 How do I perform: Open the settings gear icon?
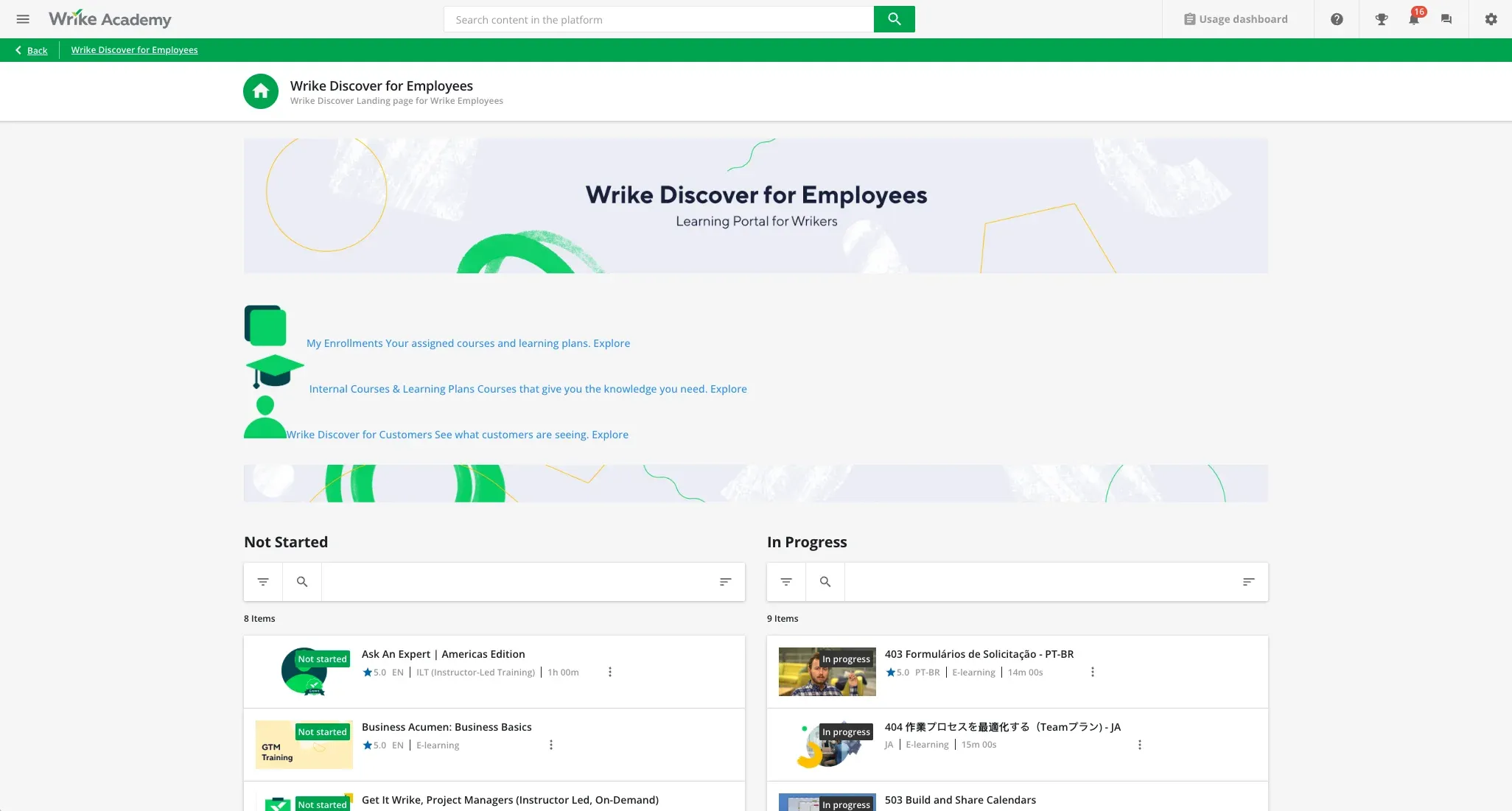1491,19
